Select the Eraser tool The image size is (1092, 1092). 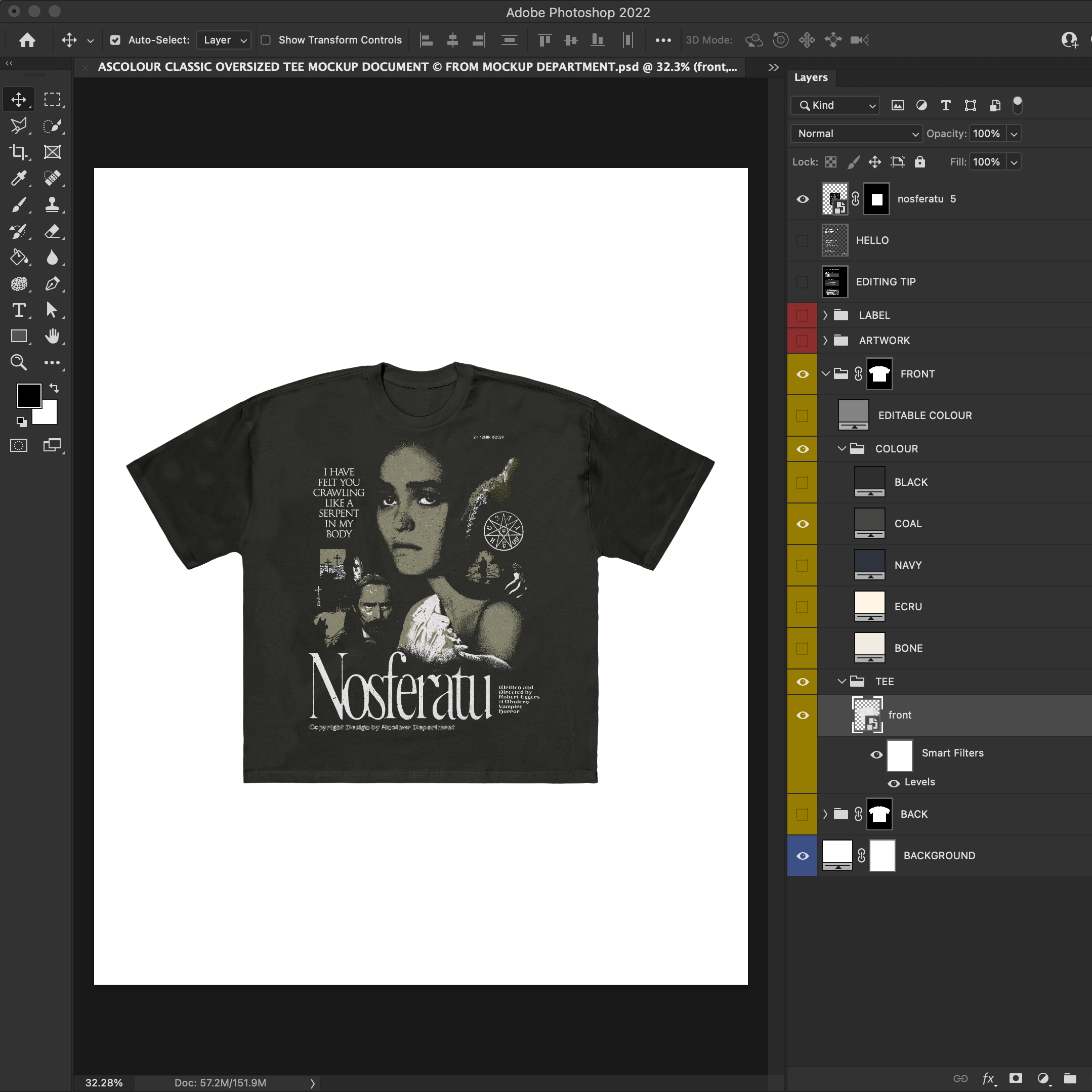(x=52, y=231)
